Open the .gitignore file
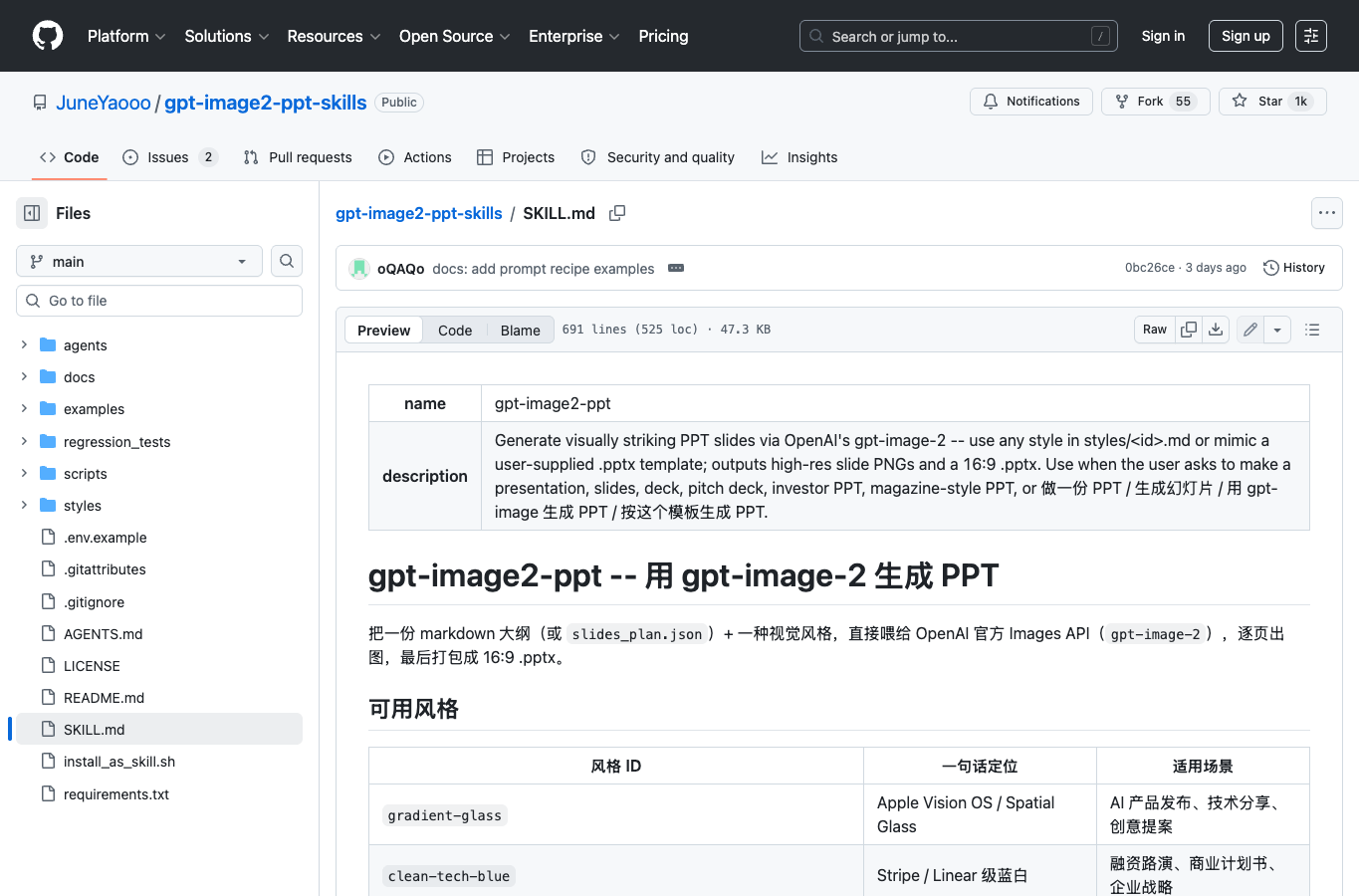Viewport: 1359px width, 896px height. pyautogui.click(x=94, y=602)
